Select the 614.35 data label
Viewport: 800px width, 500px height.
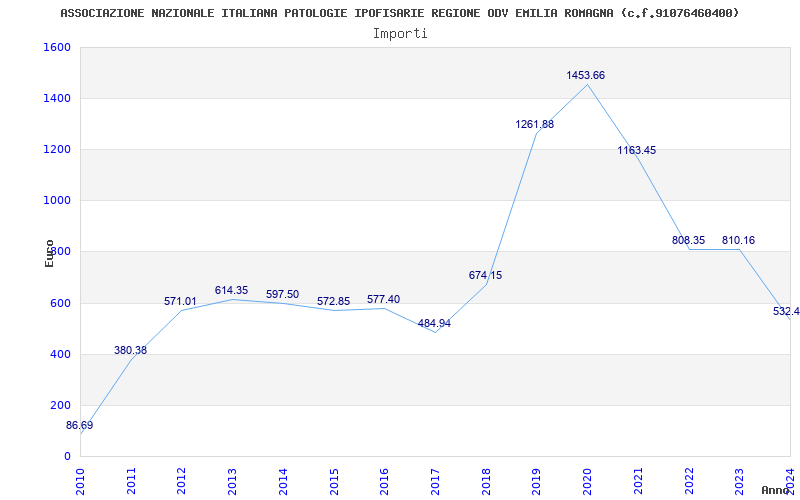click(231, 290)
